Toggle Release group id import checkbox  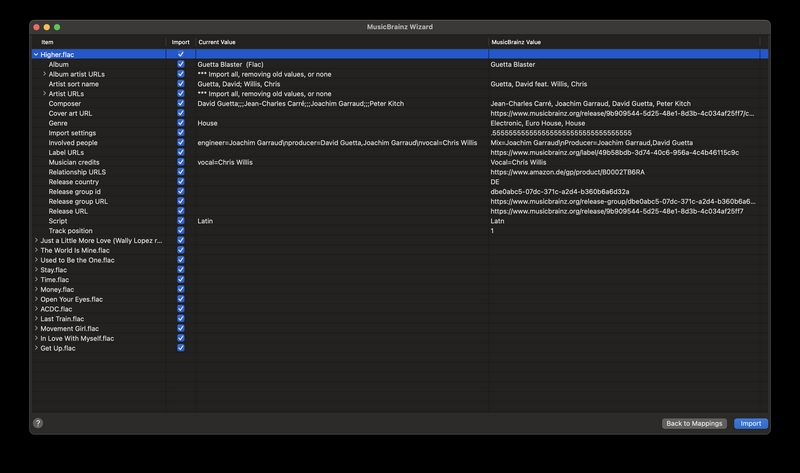(x=181, y=191)
